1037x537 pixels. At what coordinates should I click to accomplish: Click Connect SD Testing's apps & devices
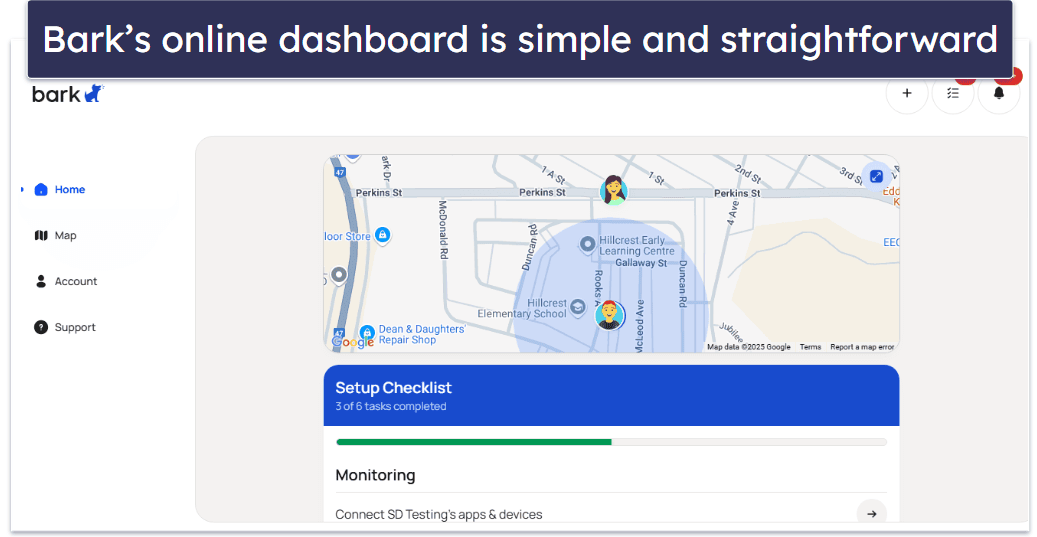[438, 515]
